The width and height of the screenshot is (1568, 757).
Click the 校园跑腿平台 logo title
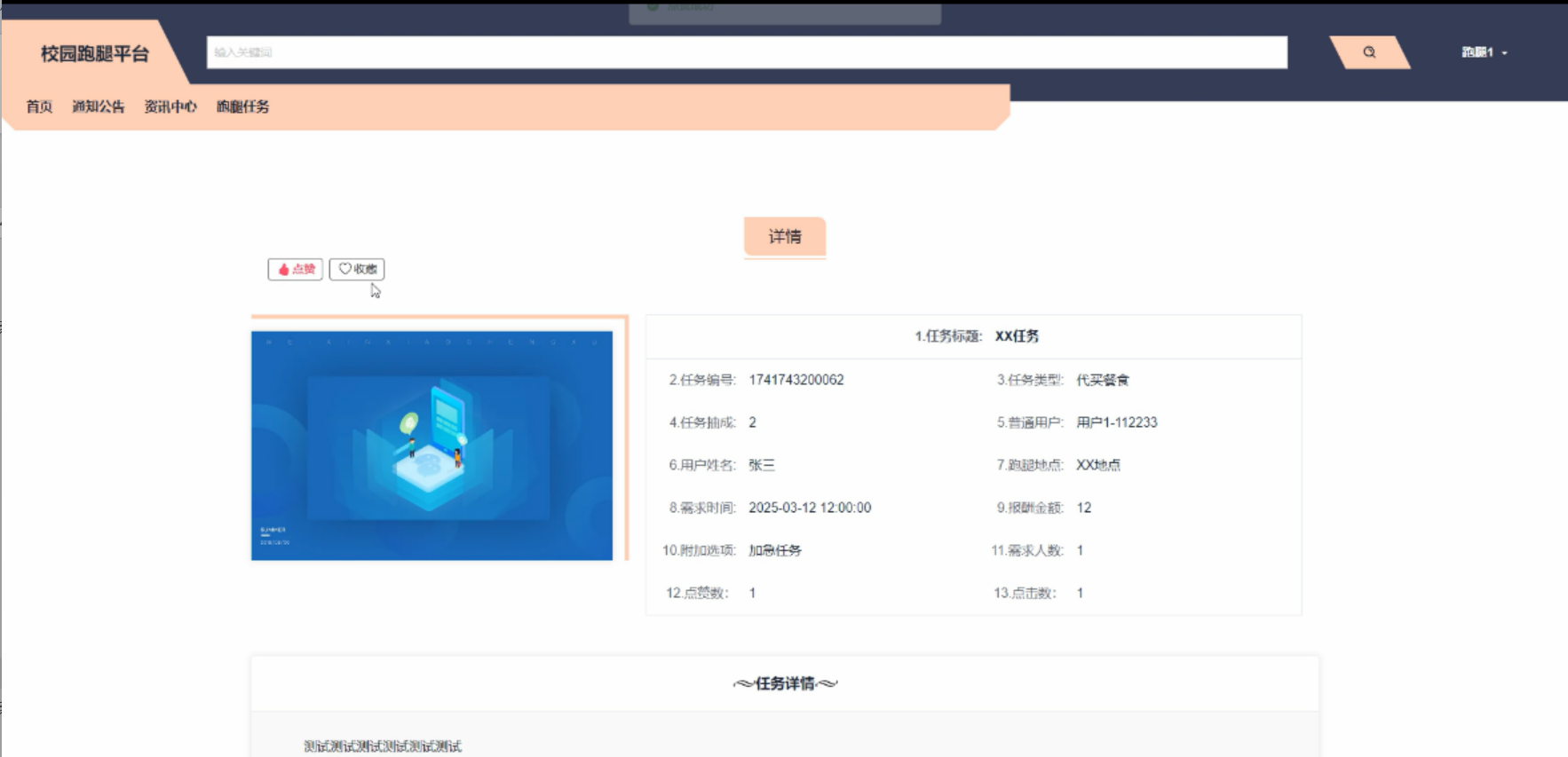point(95,54)
